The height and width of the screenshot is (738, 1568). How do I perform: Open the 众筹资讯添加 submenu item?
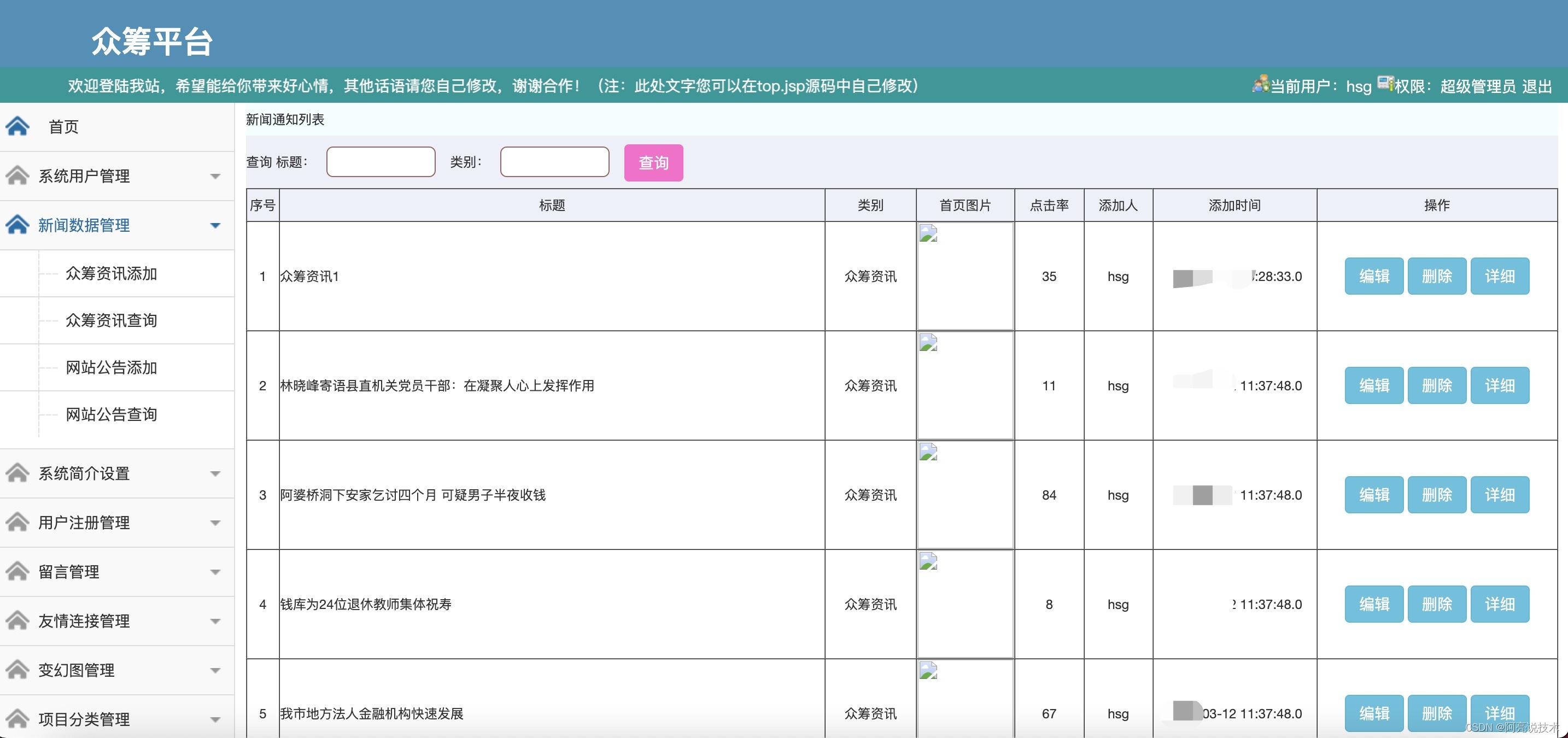(112, 274)
